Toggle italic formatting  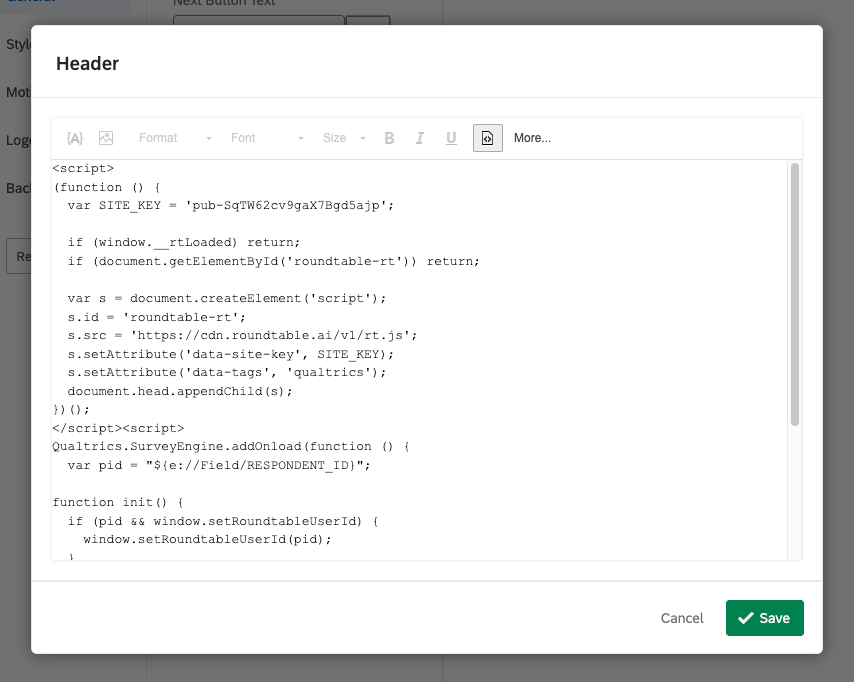(x=420, y=138)
